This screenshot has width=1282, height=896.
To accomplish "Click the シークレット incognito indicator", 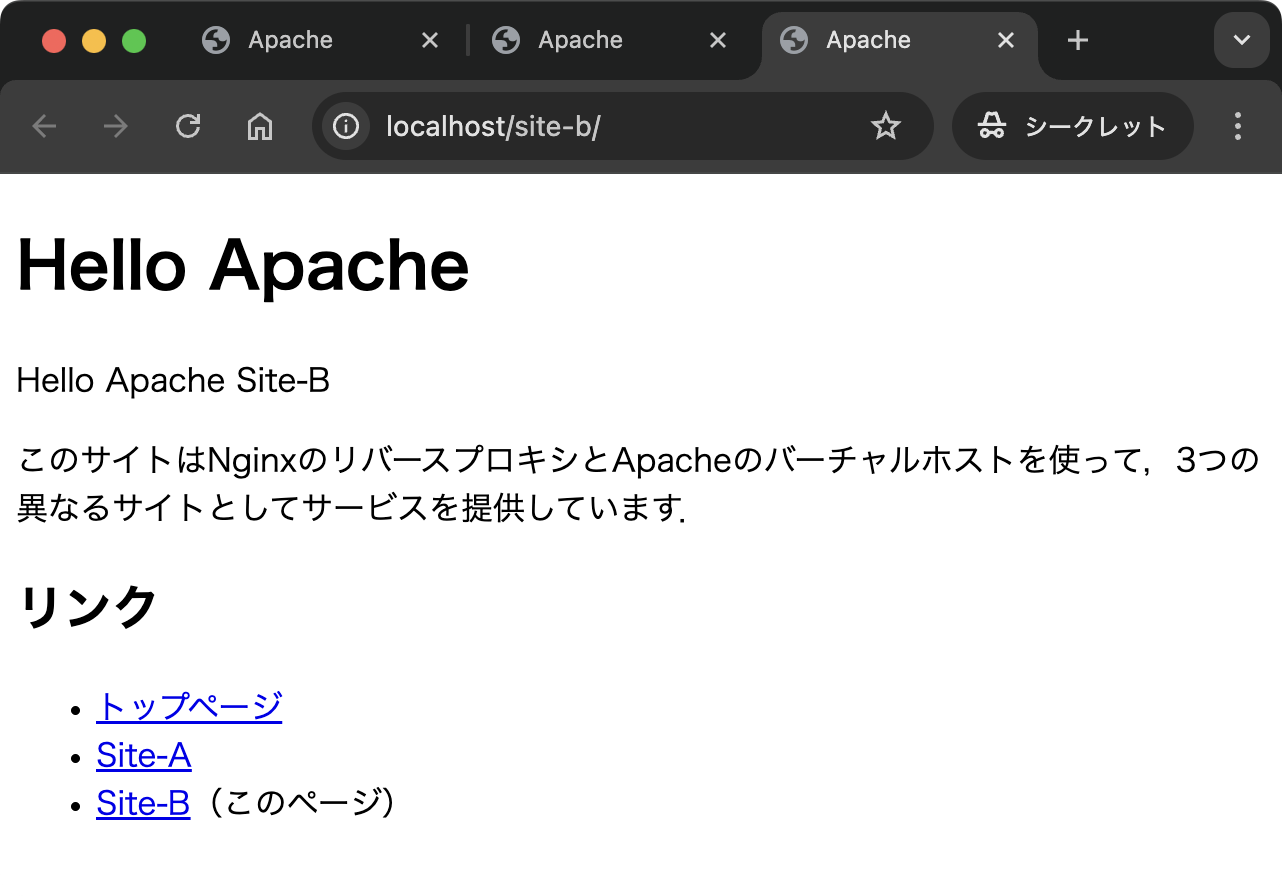I will (x=1073, y=127).
